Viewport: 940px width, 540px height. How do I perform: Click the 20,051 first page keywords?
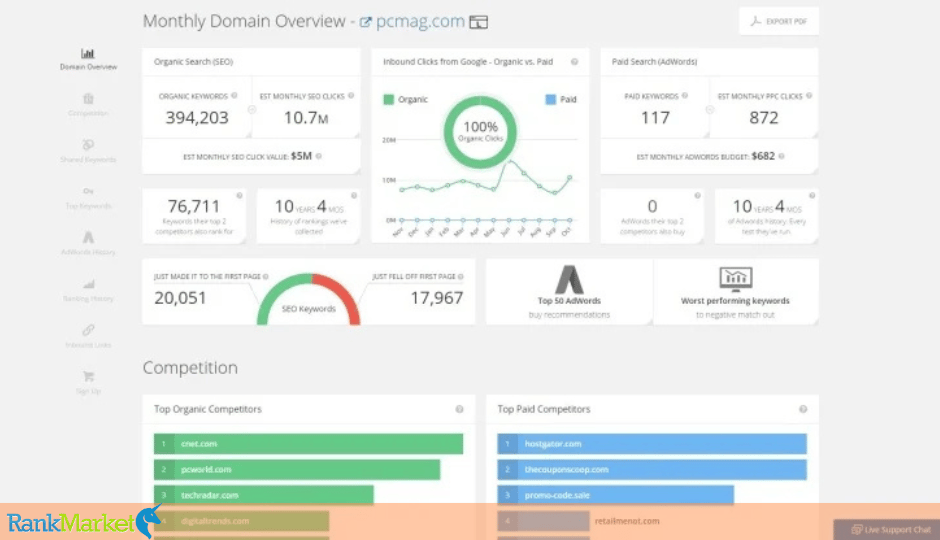[180, 298]
